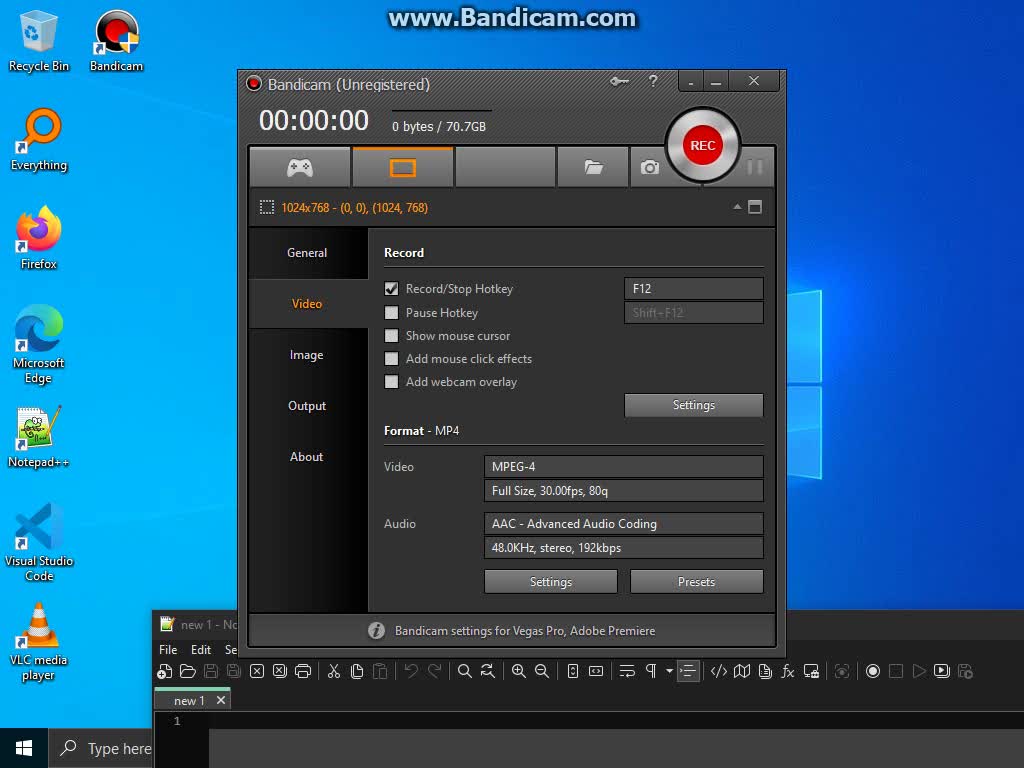Image resolution: width=1024 pixels, height=768 pixels.
Task: Open the Output settings tab
Action: tap(307, 406)
